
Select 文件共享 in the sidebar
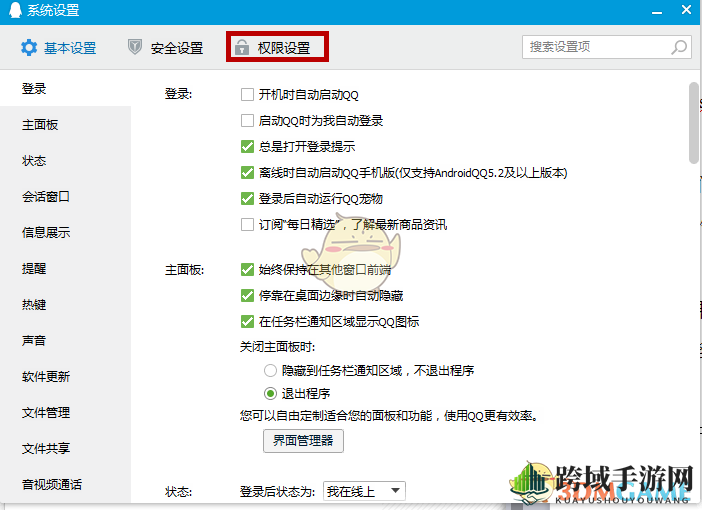[65, 448]
